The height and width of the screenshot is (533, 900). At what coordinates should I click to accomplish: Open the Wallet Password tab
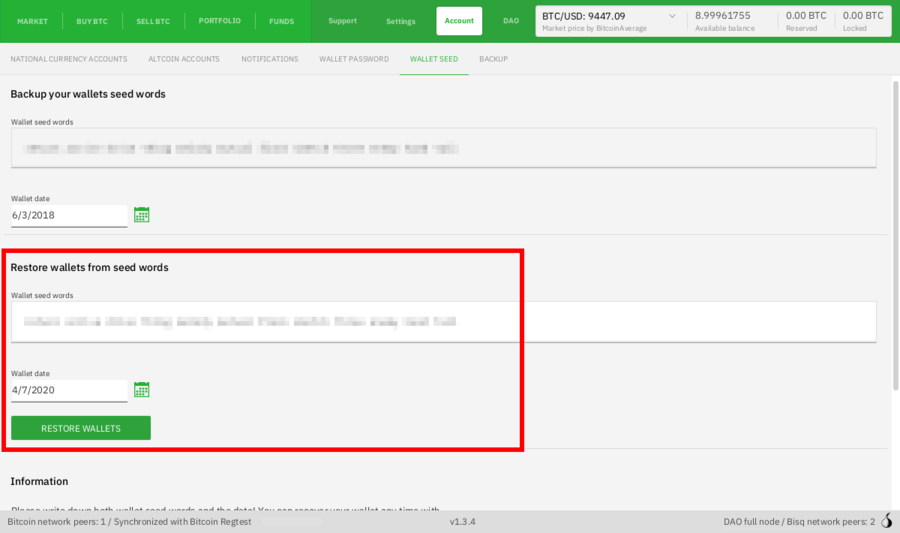[x=354, y=59]
